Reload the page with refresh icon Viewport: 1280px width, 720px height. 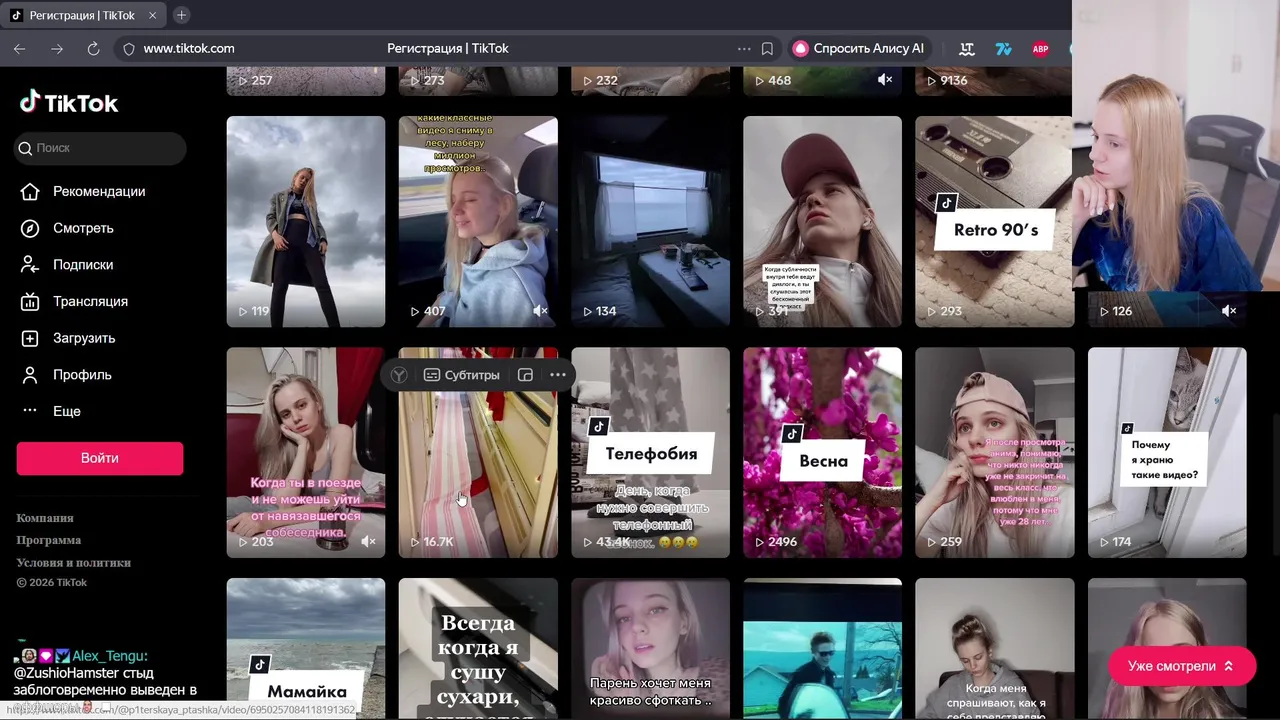point(93,48)
